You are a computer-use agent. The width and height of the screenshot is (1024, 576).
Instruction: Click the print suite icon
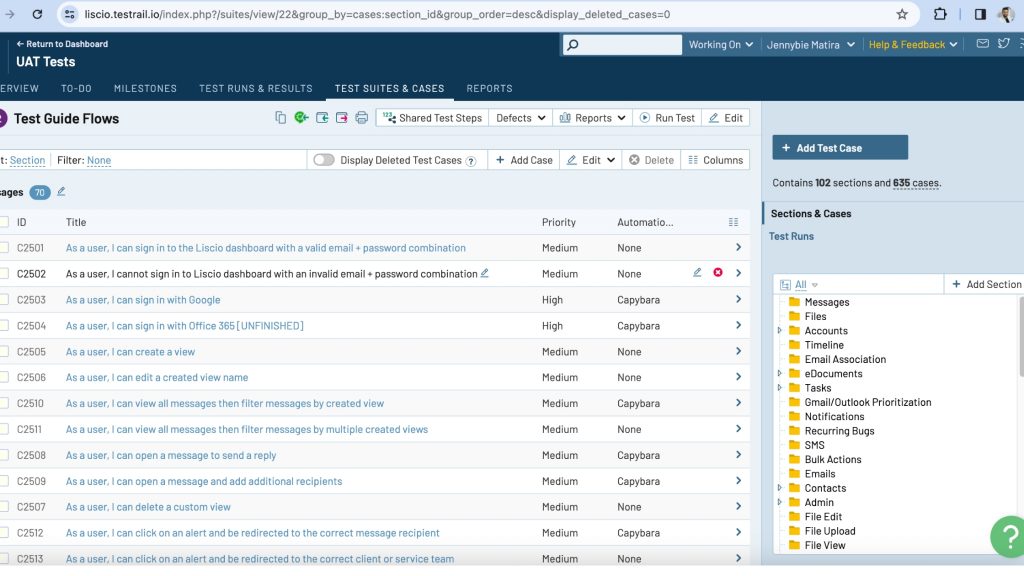pos(362,118)
